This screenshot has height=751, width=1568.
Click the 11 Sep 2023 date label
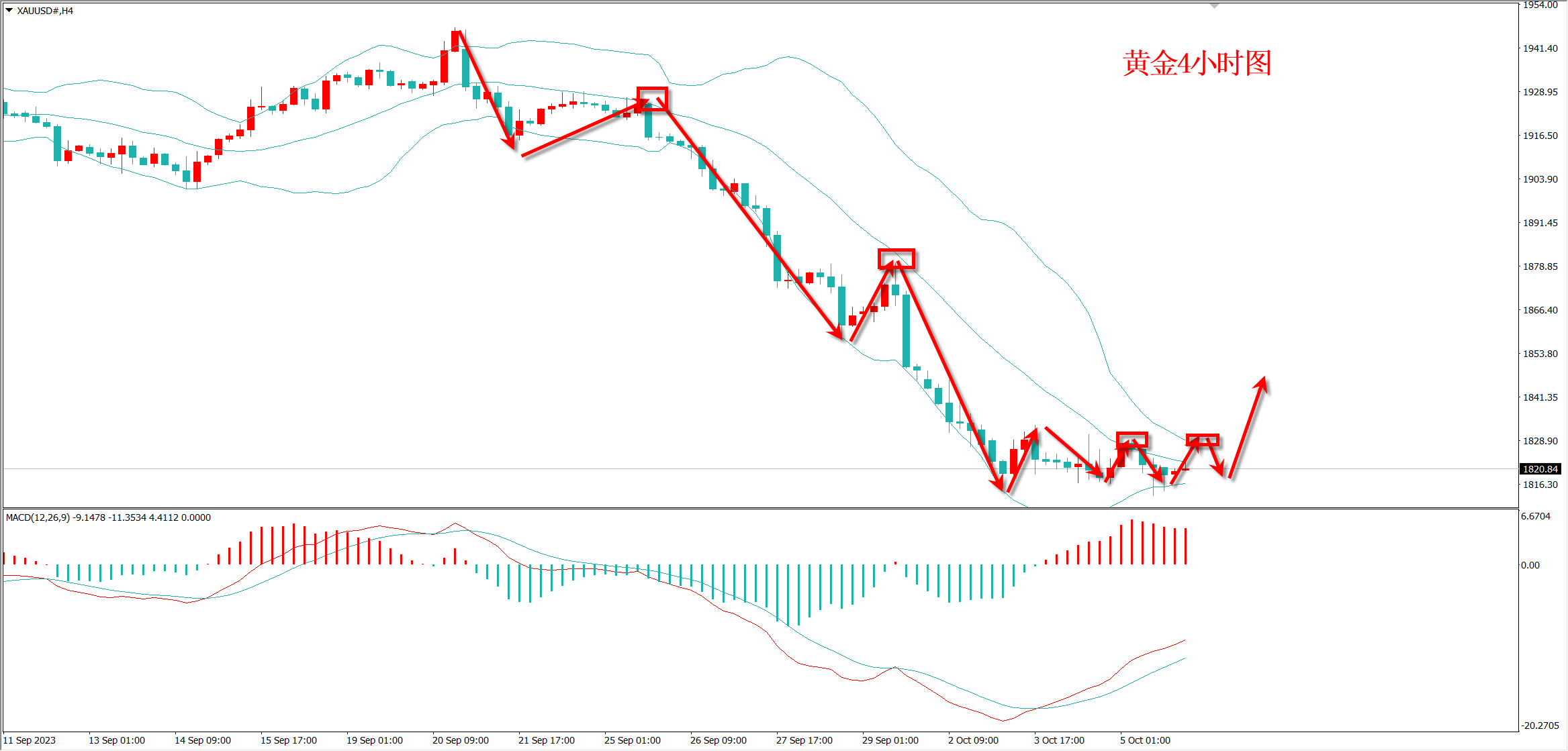(x=30, y=740)
